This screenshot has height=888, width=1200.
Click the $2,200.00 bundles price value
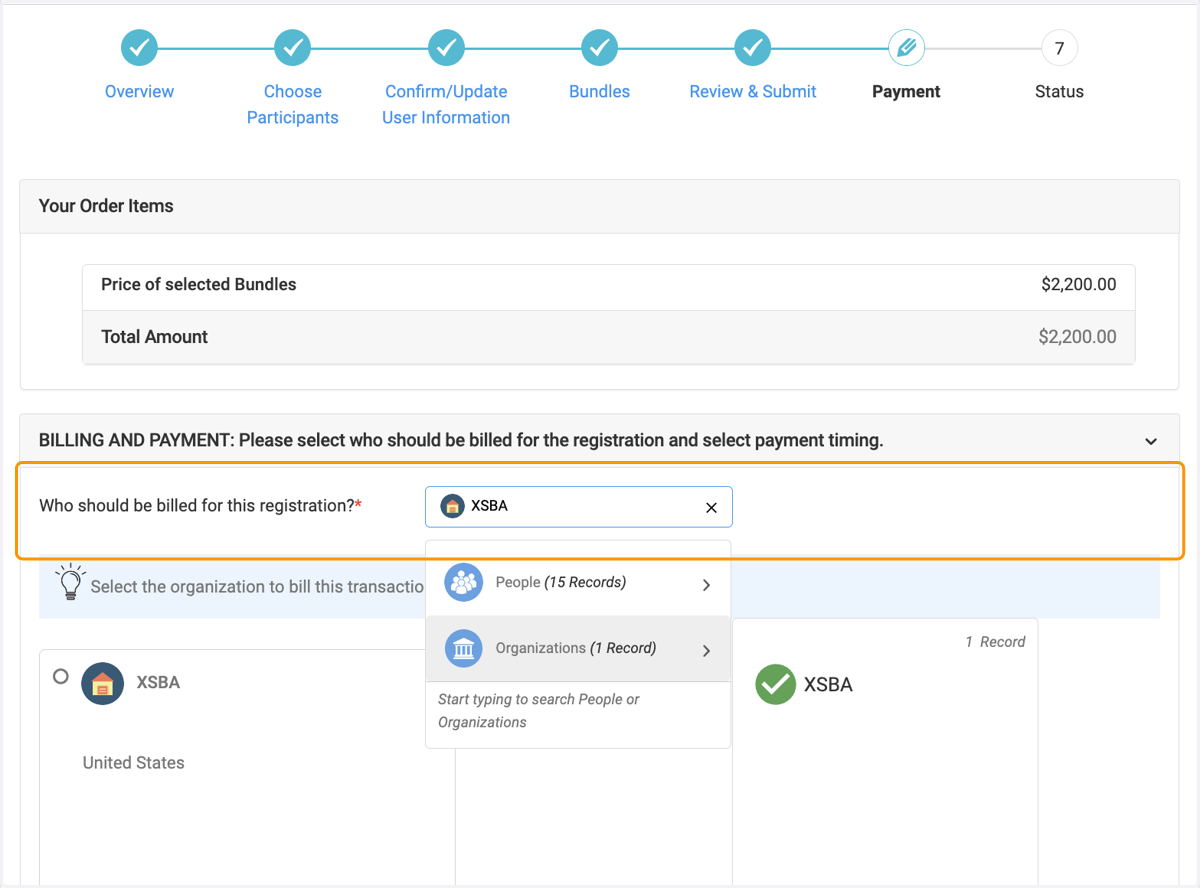pyautogui.click(x=1078, y=284)
